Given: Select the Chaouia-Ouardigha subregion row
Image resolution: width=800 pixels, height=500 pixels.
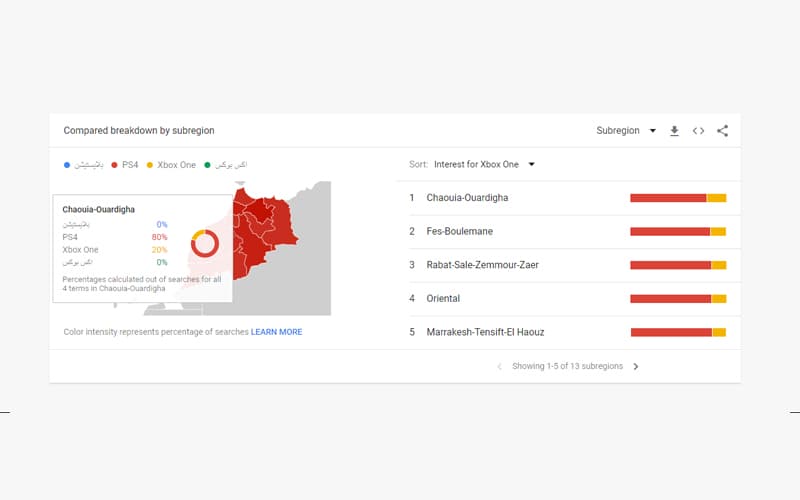Looking at the screenshot, I should coord(467,198).
